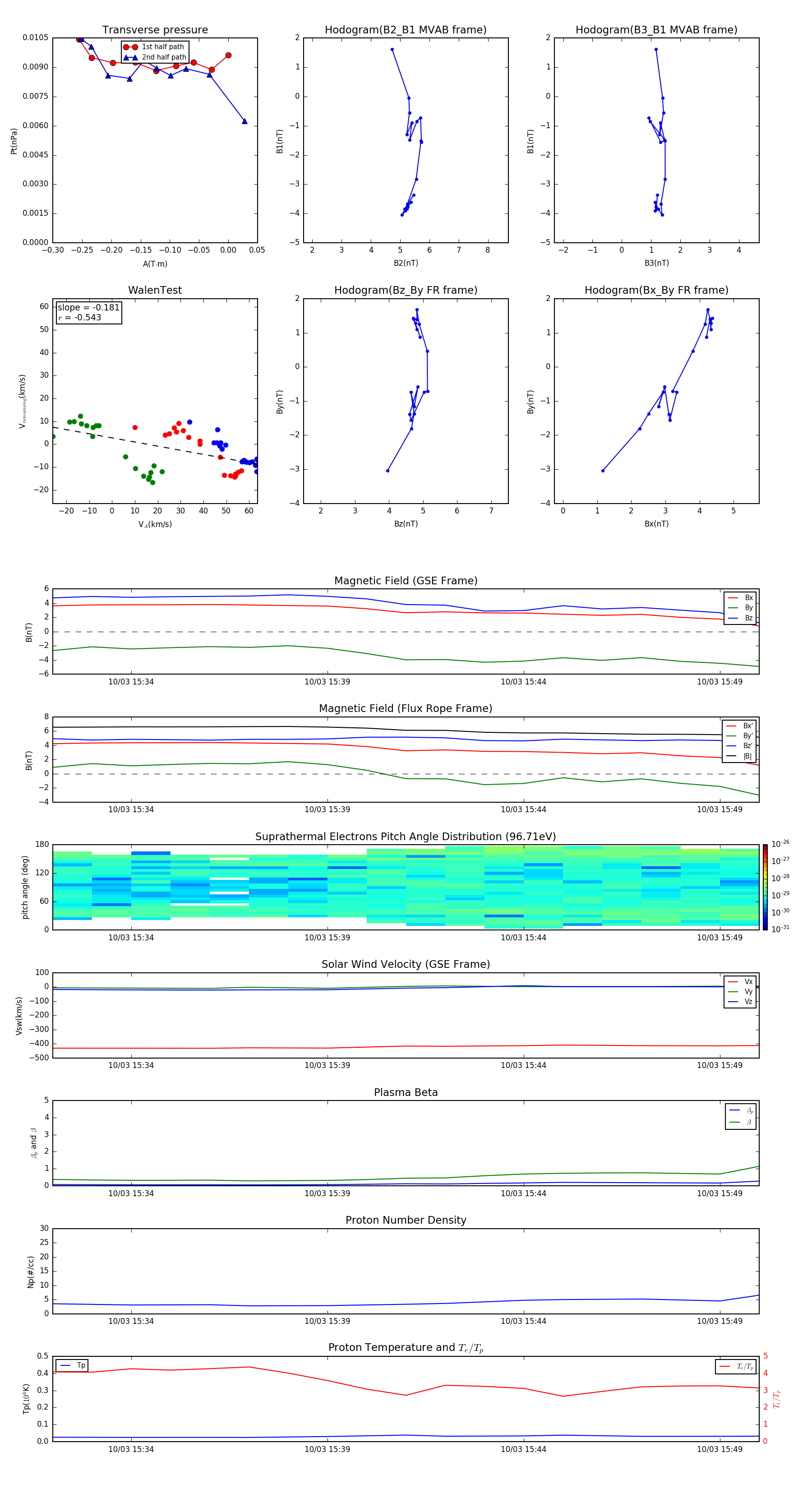The width and height of the screenshot is (812, 1489).
Task: Click the red "1st half path" legend marker
Action: tap(131, 47)
